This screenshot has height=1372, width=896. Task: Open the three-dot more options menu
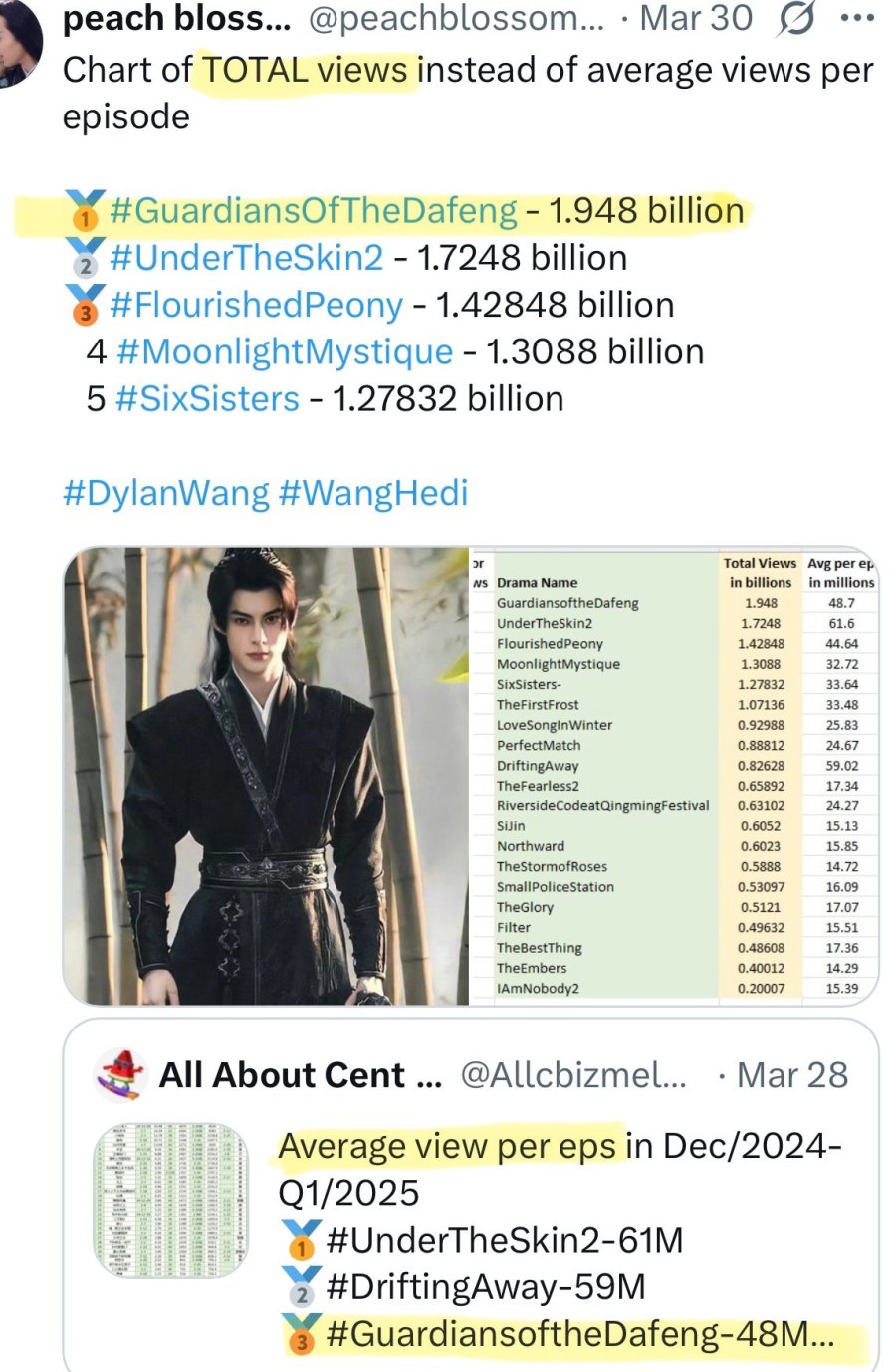[856, 18]
